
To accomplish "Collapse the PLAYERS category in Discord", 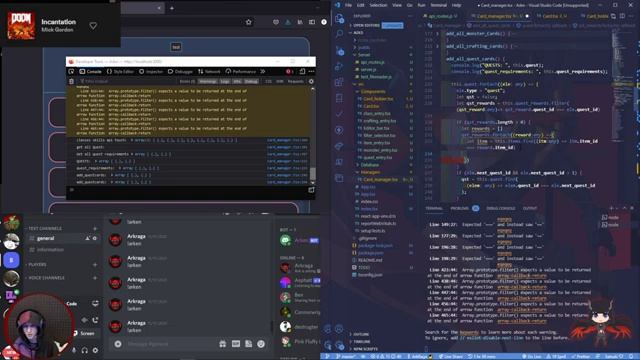I will click(37, 264).
